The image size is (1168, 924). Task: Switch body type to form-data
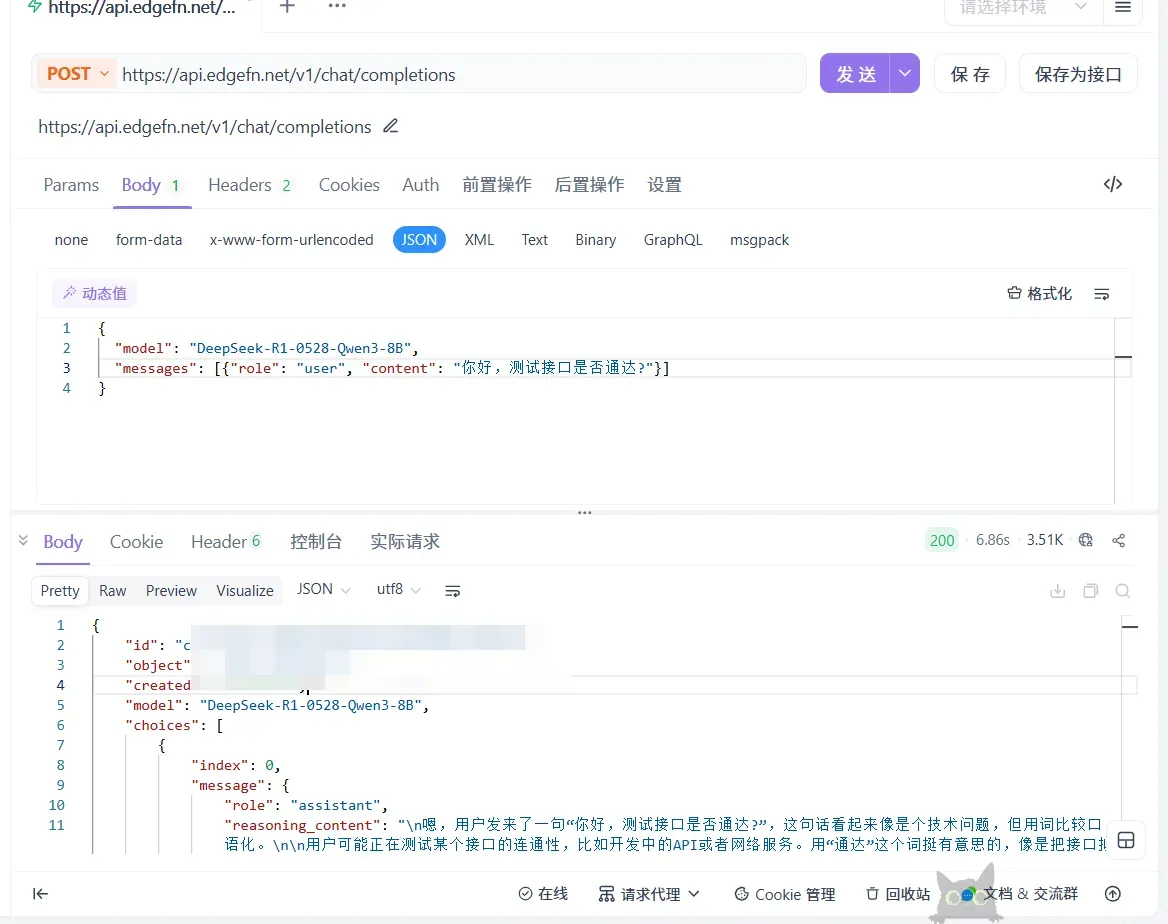(x=149, y=239)
